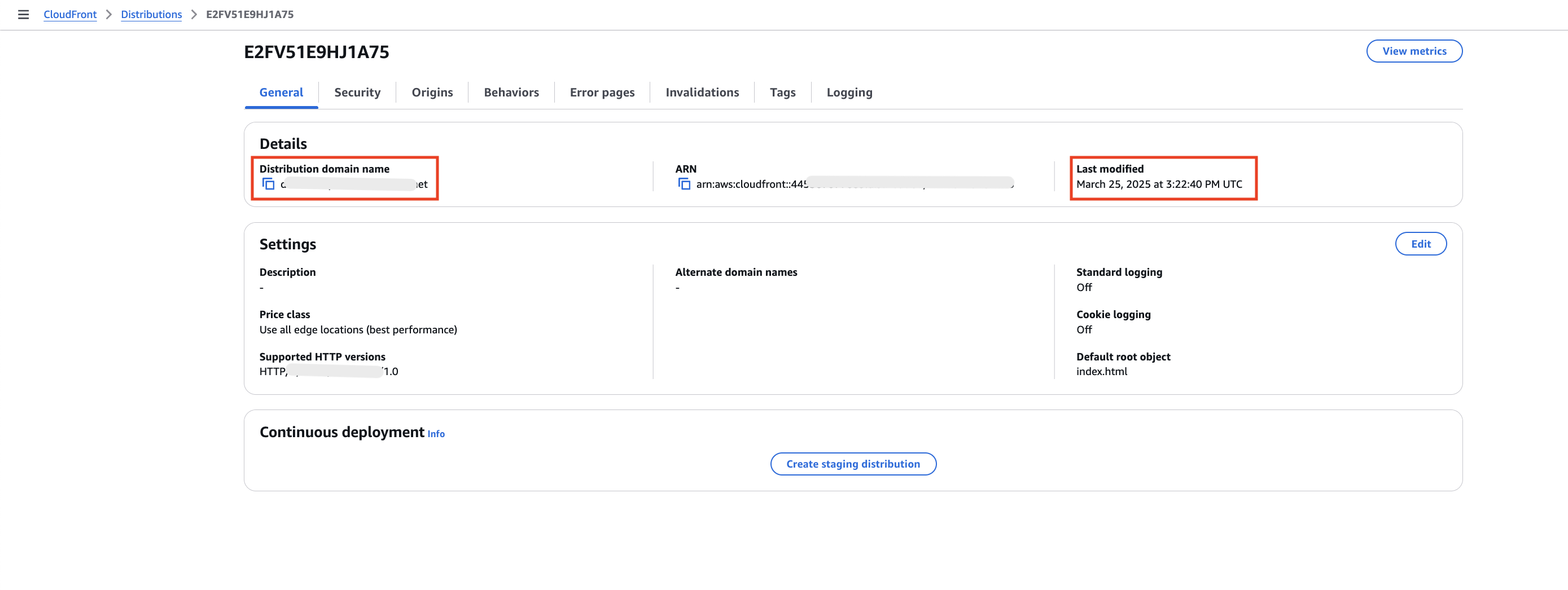Select the Supported HTTP versions value
1568x590 pixels.
click(329, 372)
